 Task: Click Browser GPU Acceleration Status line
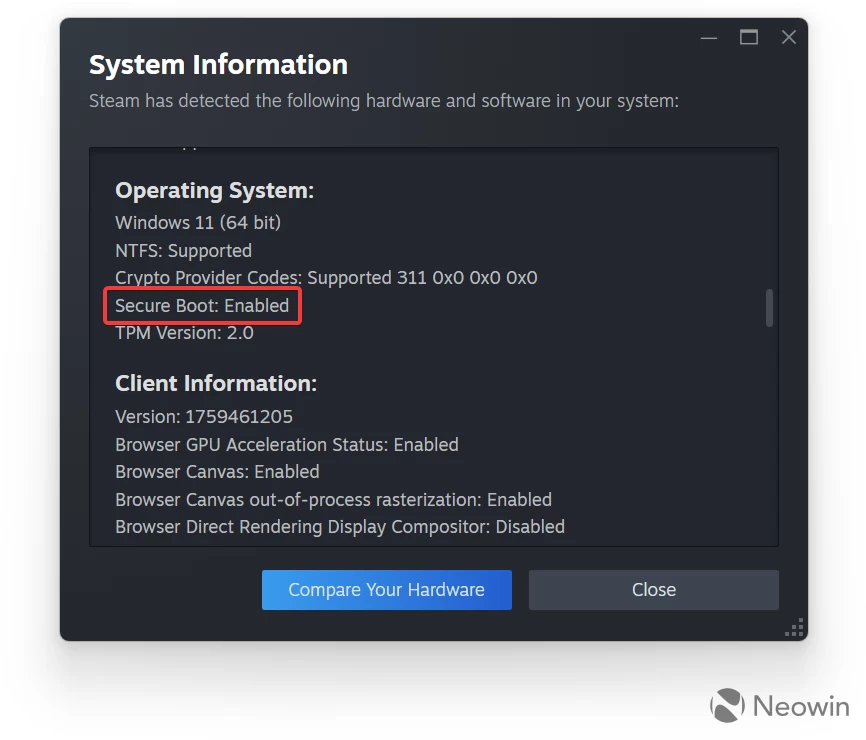pyautogui.click(x=287, y=445)
